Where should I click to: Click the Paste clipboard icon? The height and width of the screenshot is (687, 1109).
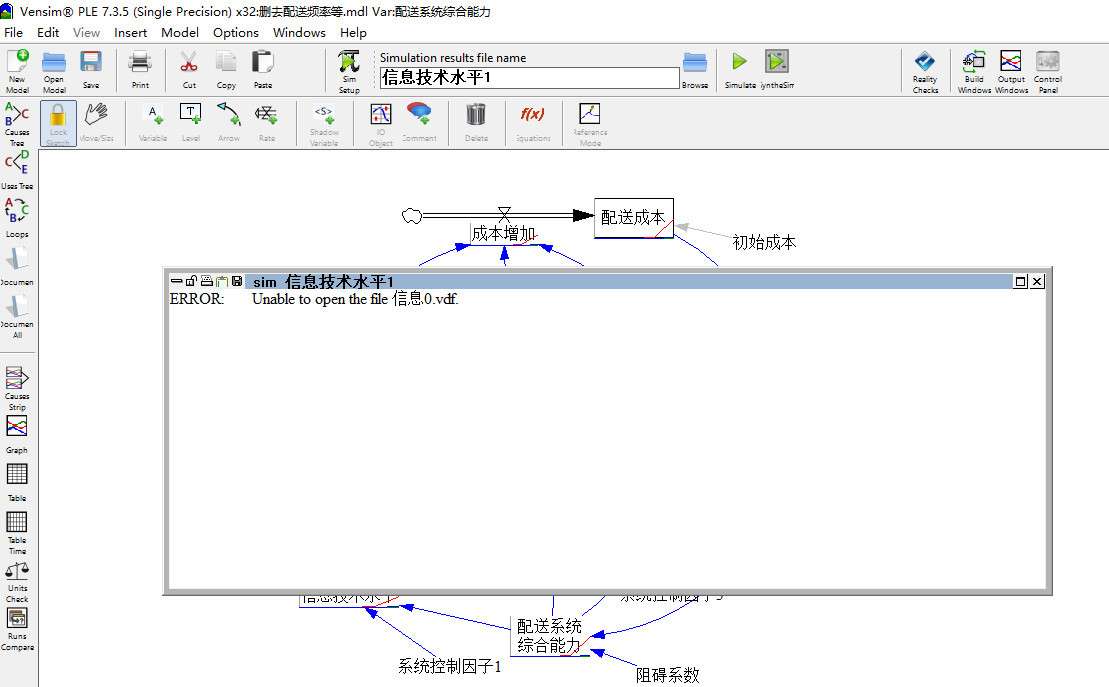pos(262,69)
